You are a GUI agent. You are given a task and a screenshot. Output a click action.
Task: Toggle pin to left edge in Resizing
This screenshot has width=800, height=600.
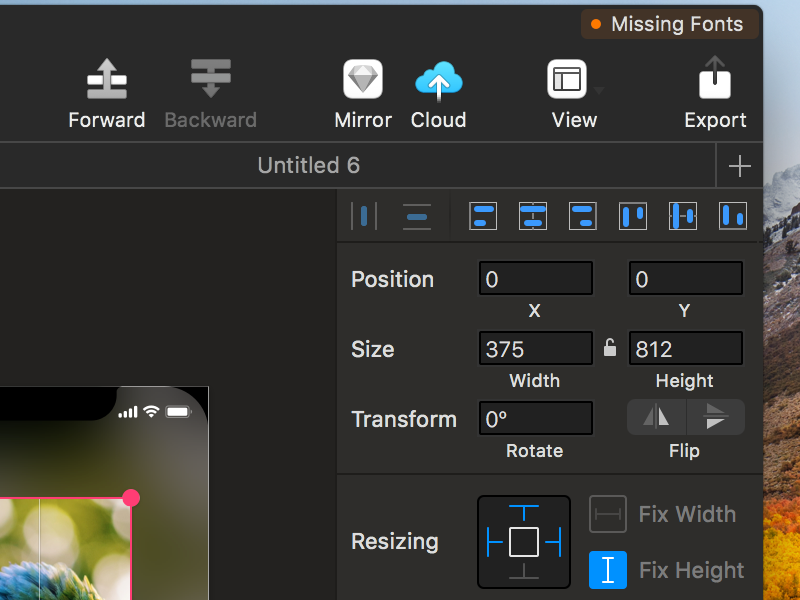(495, 542)
